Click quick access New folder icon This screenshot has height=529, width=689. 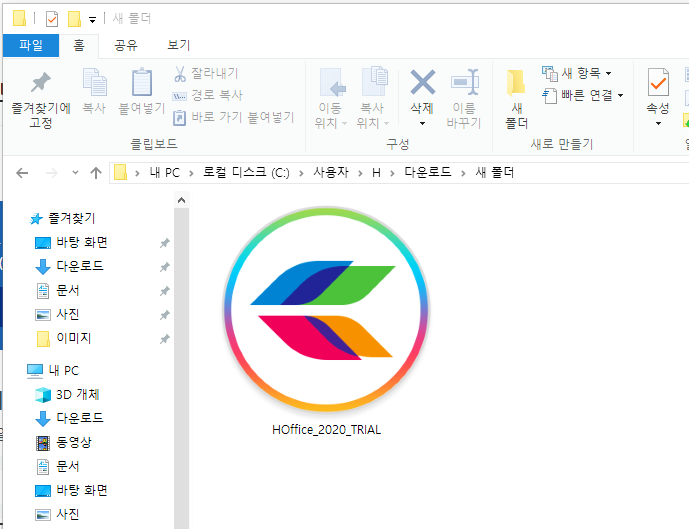click(x=74, y=19)
